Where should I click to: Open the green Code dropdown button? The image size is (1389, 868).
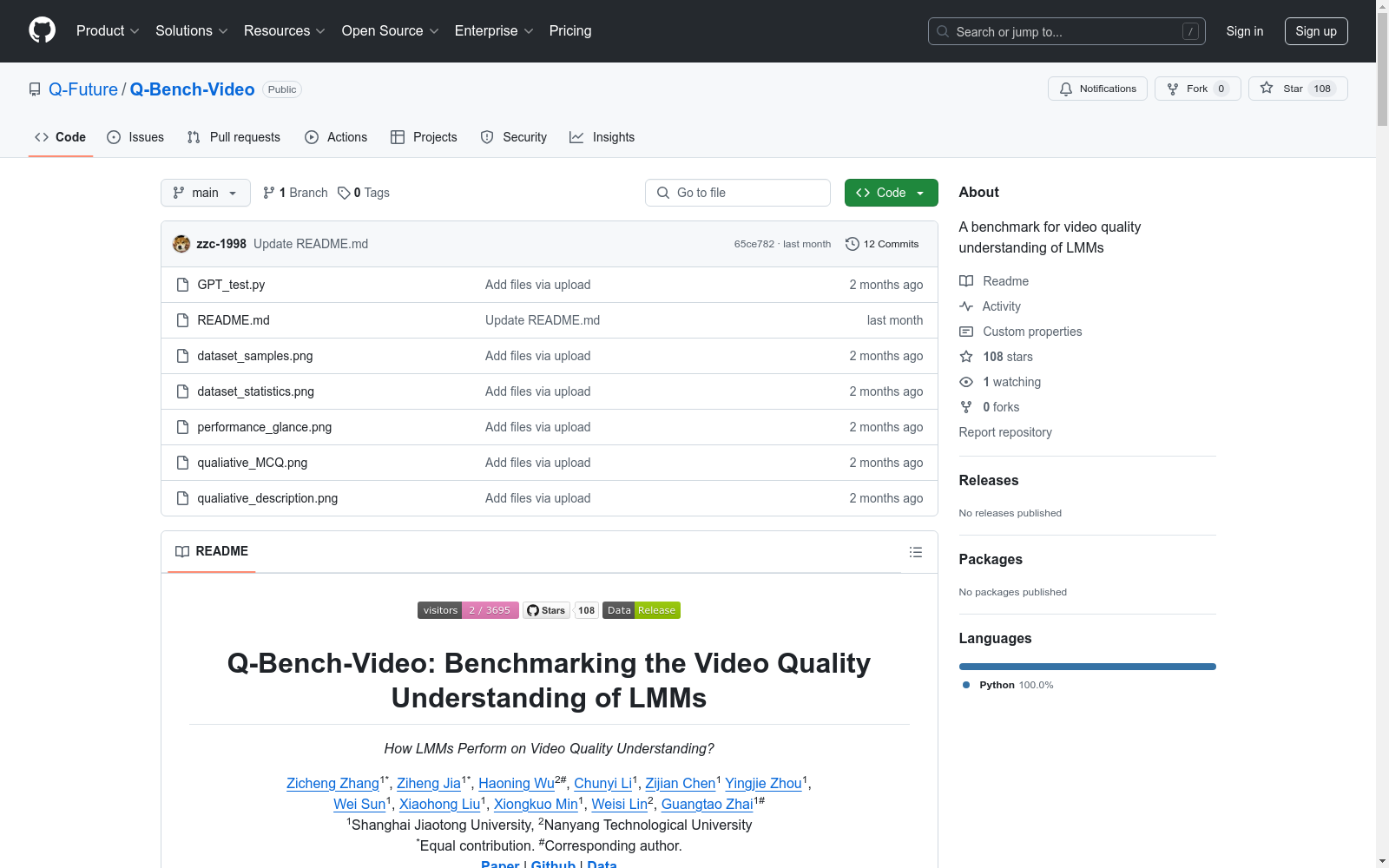(891, 193)
